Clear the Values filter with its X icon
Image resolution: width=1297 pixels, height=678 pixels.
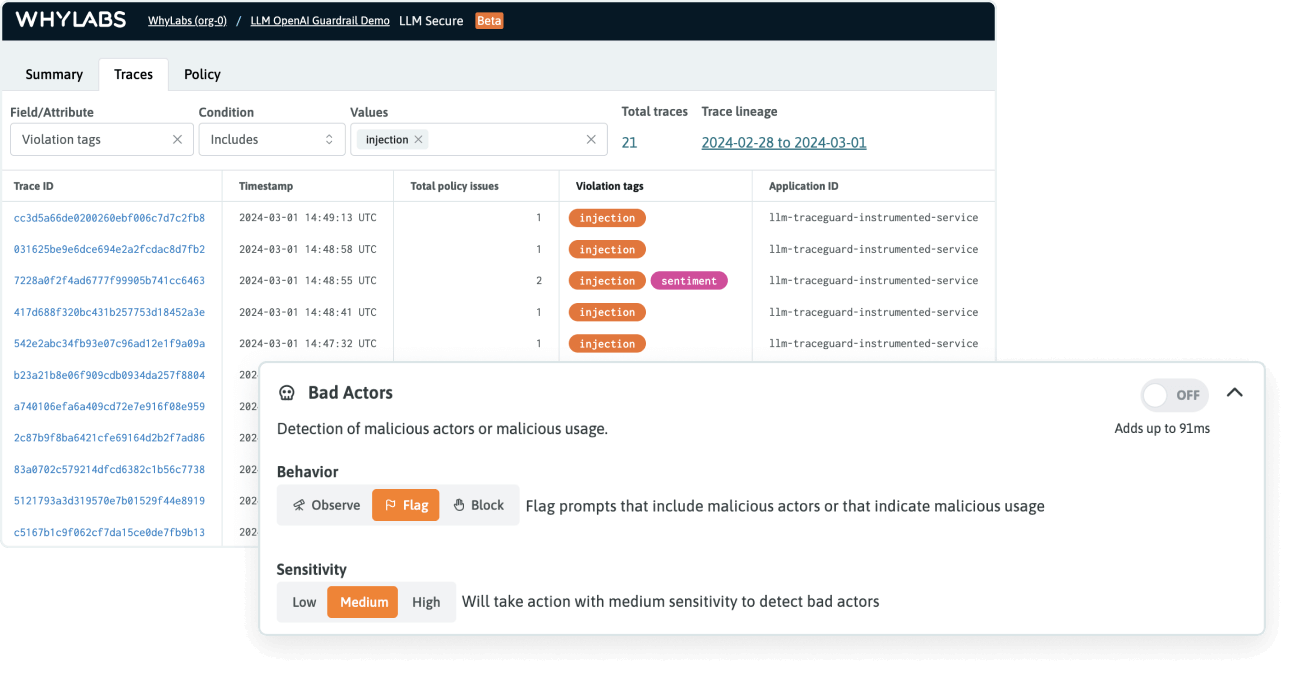pos(590,139)
